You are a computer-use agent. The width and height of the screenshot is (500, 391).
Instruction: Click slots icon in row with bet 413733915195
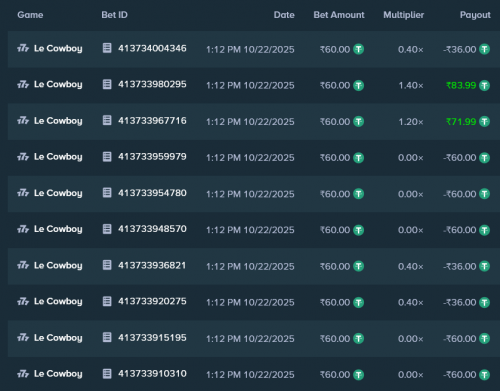click(23, 338)
